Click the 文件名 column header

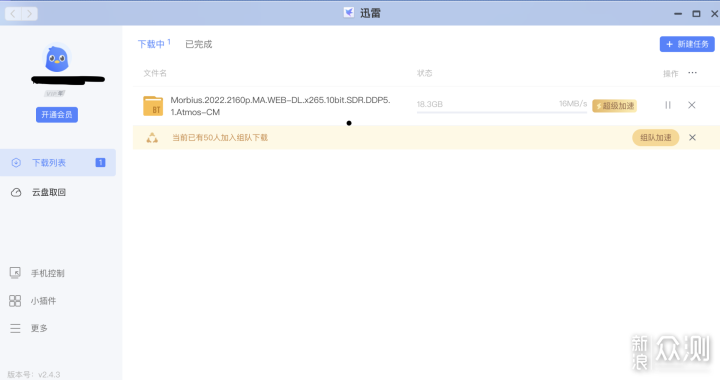[x=155, y=73]
